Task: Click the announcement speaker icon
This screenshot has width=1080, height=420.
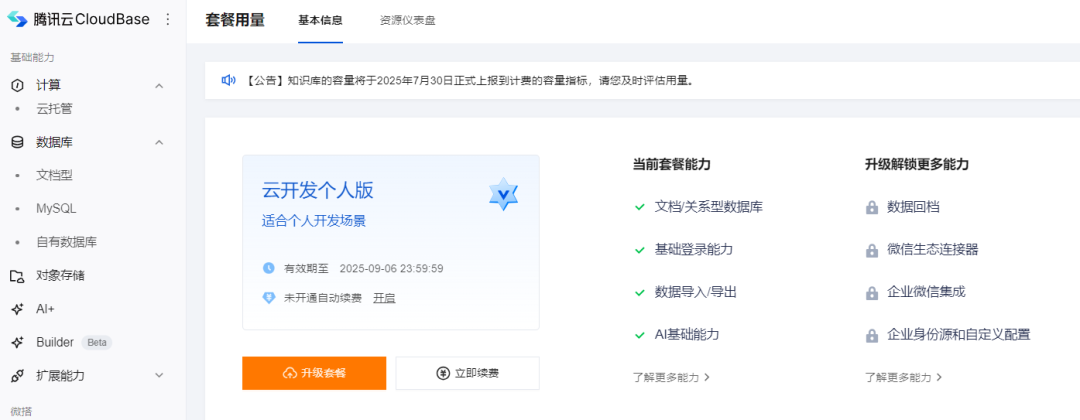Action: point(229,81)
